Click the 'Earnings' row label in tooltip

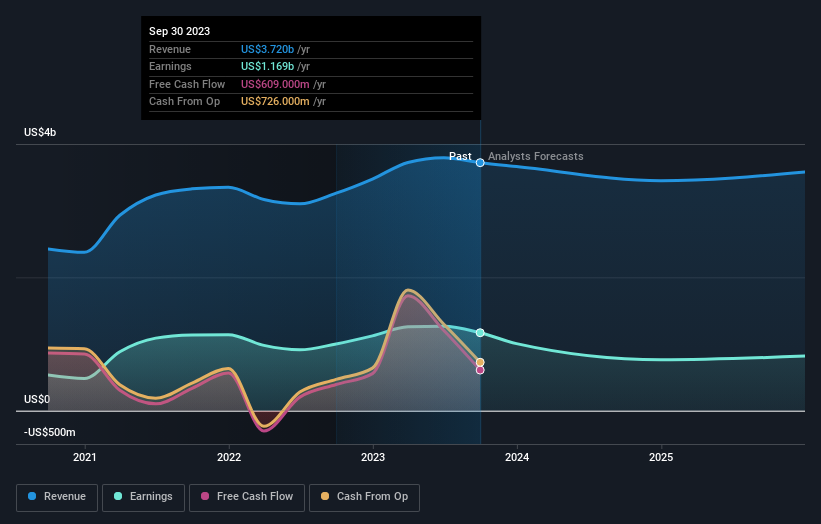(170, 66)
